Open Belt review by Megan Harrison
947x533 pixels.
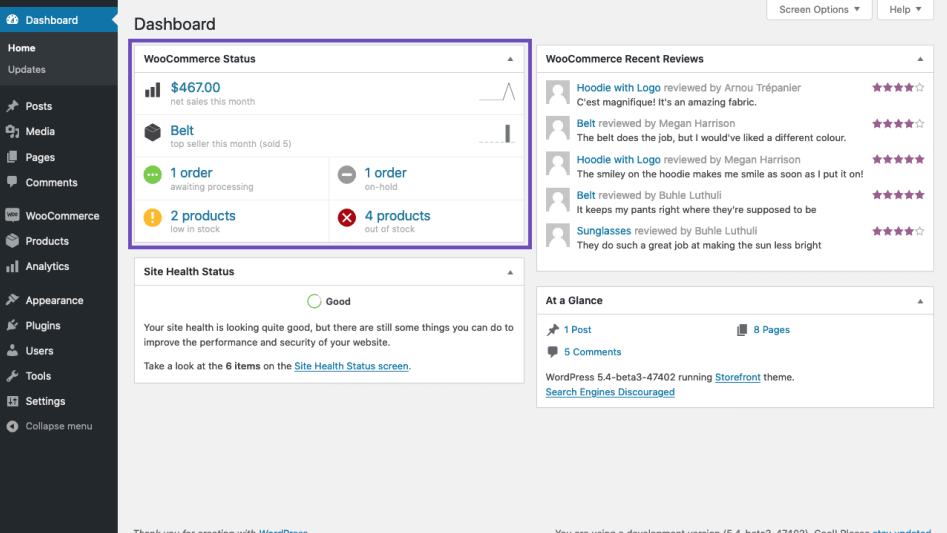586,123
